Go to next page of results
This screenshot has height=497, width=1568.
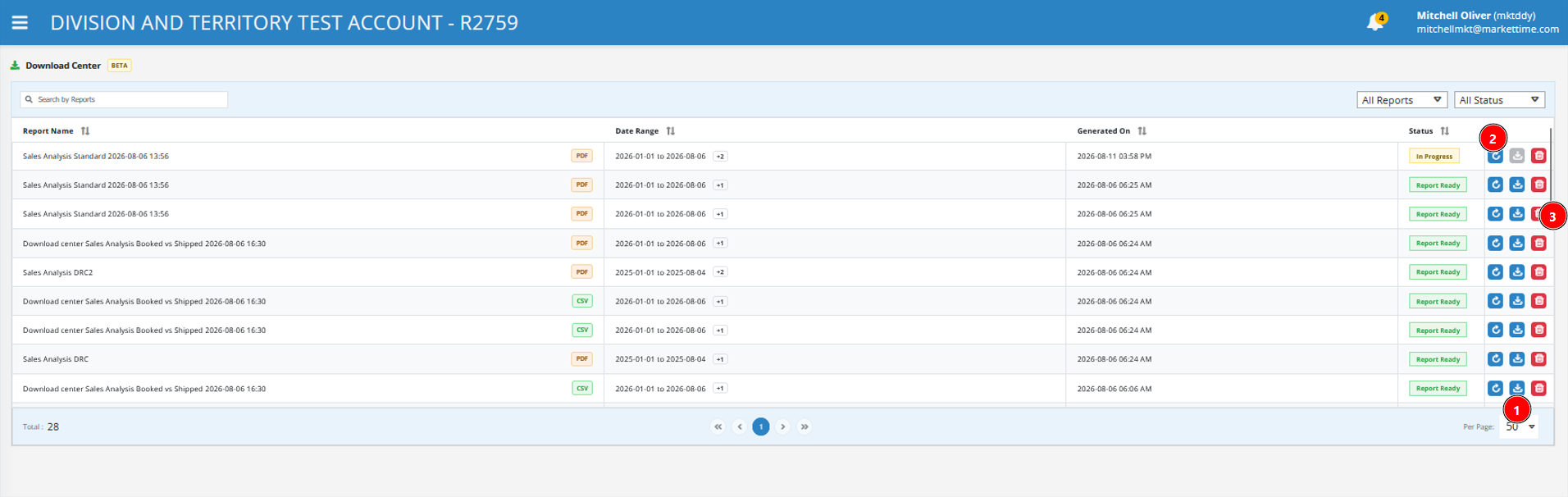point(783,426)
